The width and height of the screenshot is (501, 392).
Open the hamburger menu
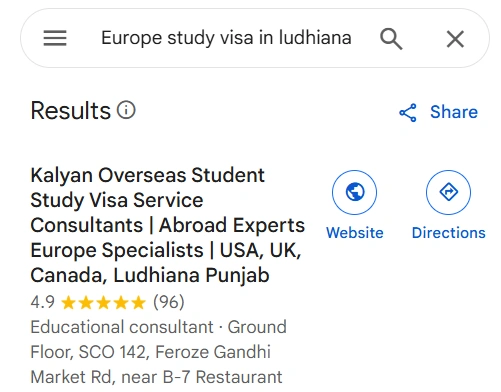(55, 38)
